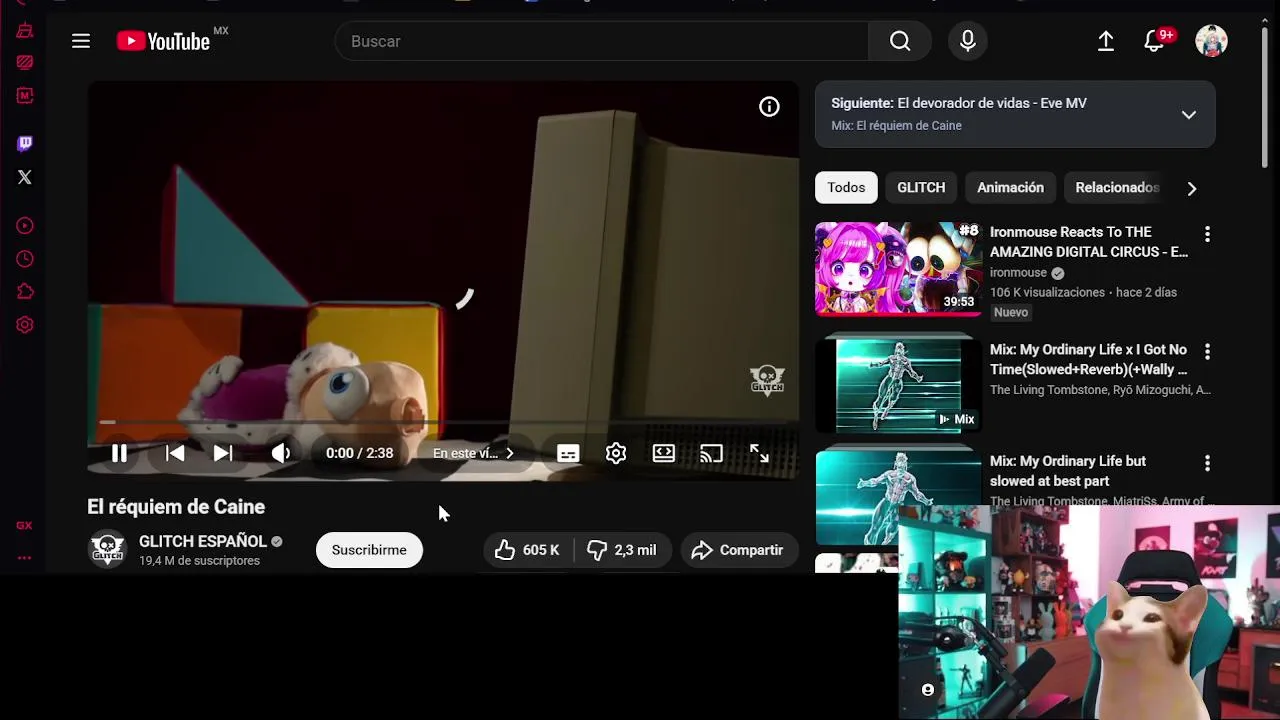Viewport: 1280px width, 720px height.
Task: Go to the YouTube home logo
Action: [x=163, y=41]
